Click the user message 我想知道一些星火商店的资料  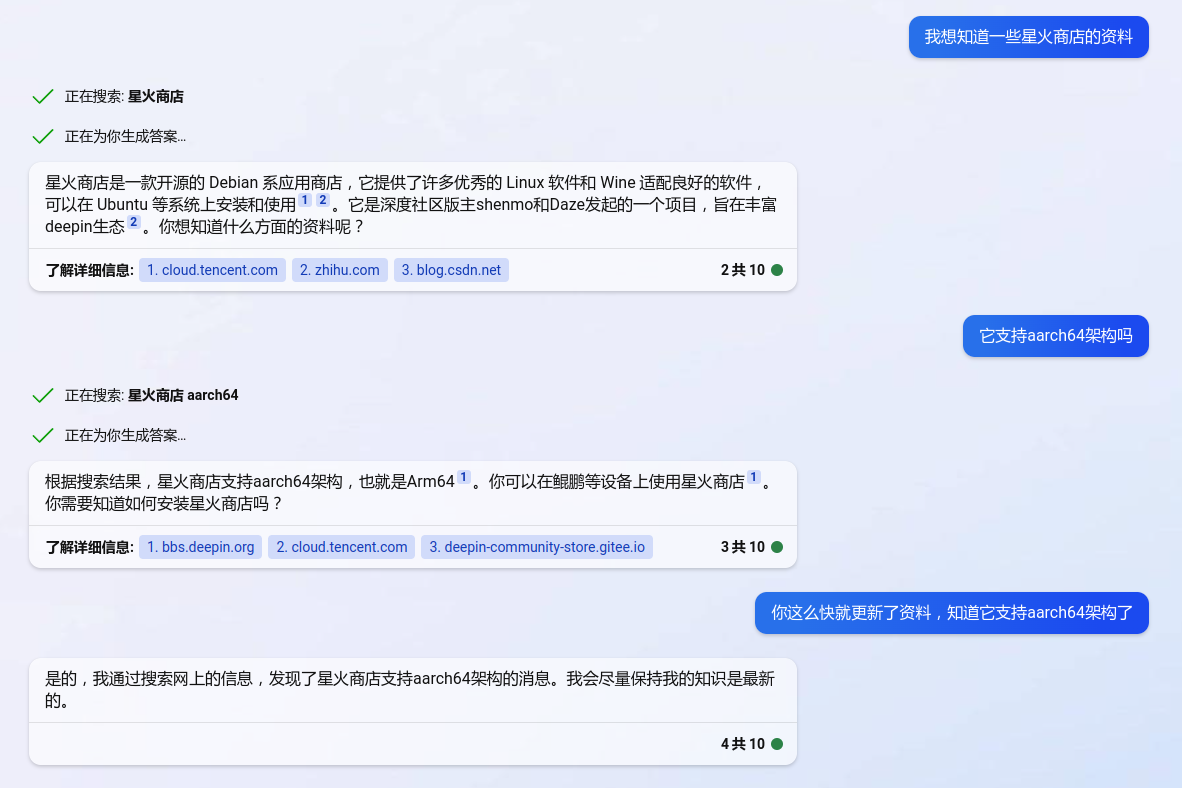coord(1028,37)
